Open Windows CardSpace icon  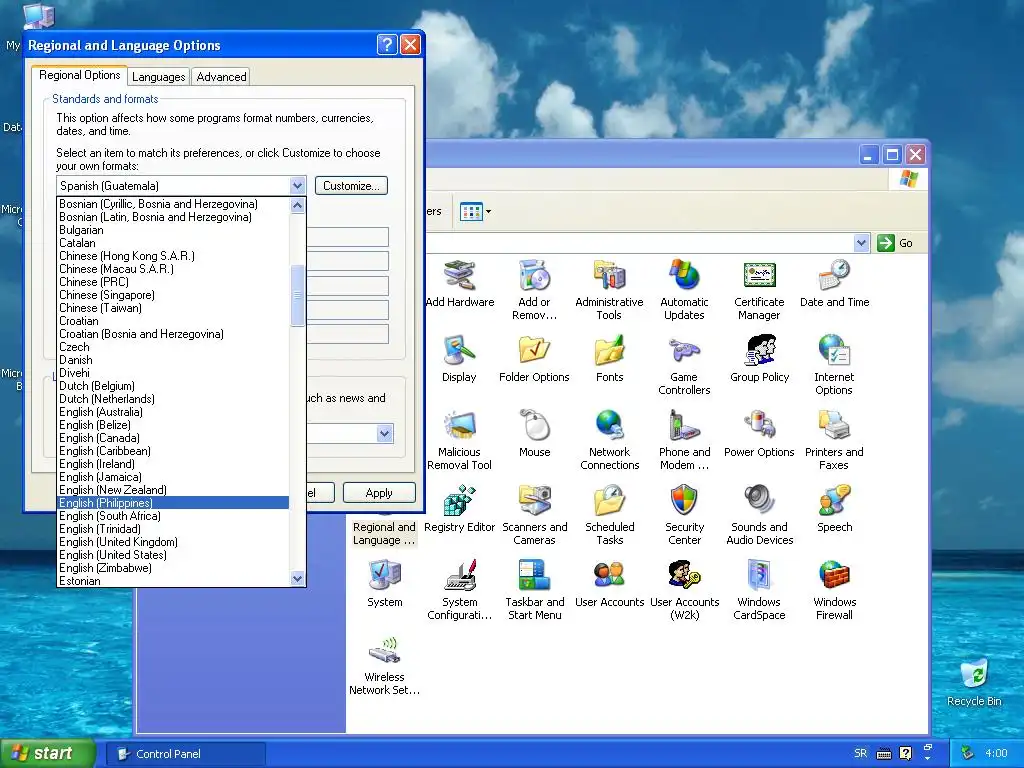[x=759, y=590]
